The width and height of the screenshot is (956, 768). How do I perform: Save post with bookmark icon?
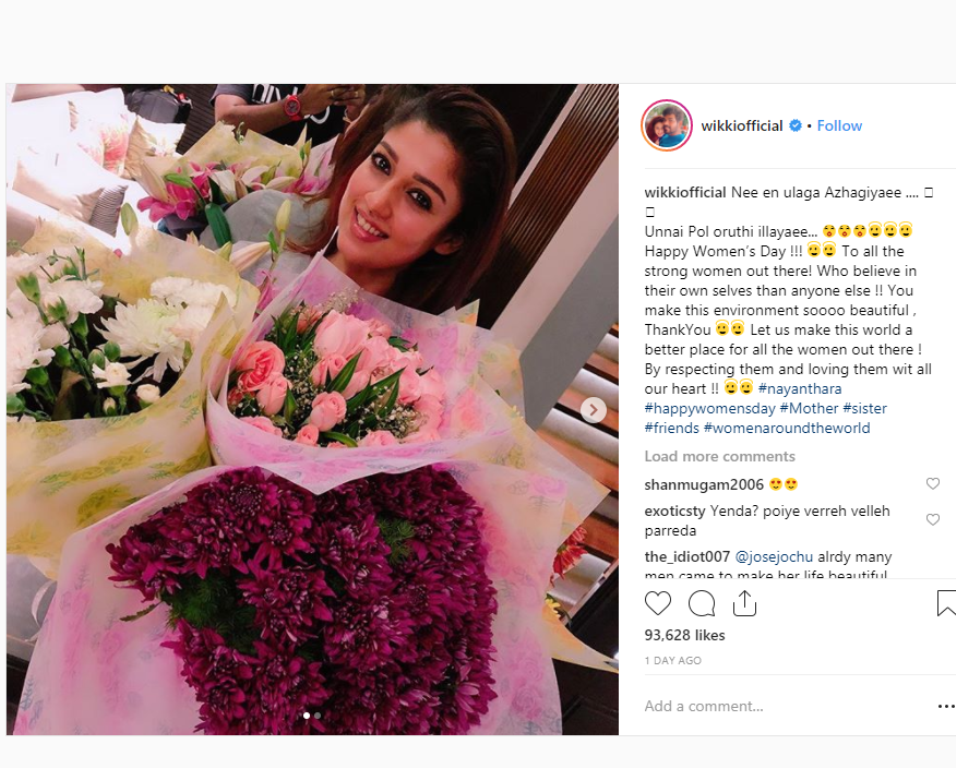[946, 603]
